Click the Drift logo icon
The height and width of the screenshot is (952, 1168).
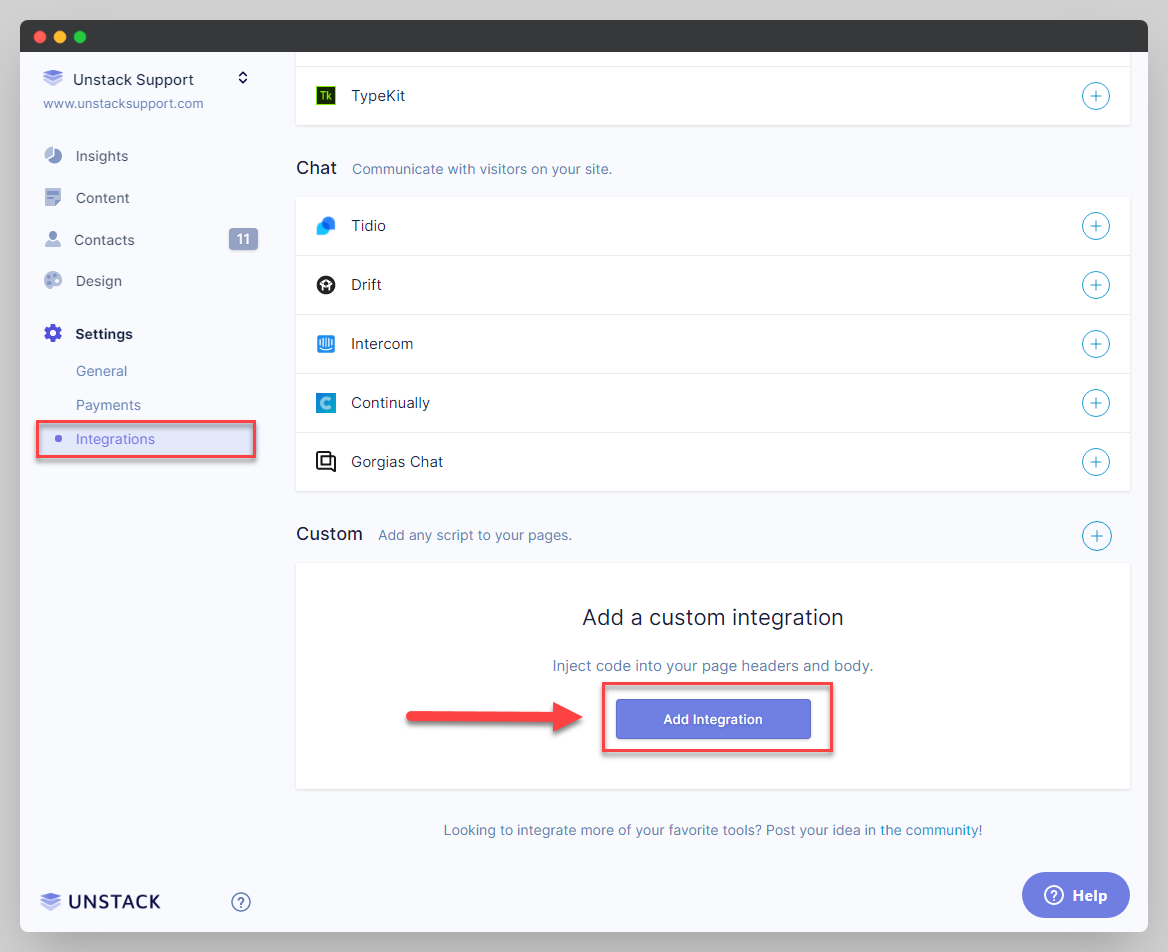pos(325,284)
